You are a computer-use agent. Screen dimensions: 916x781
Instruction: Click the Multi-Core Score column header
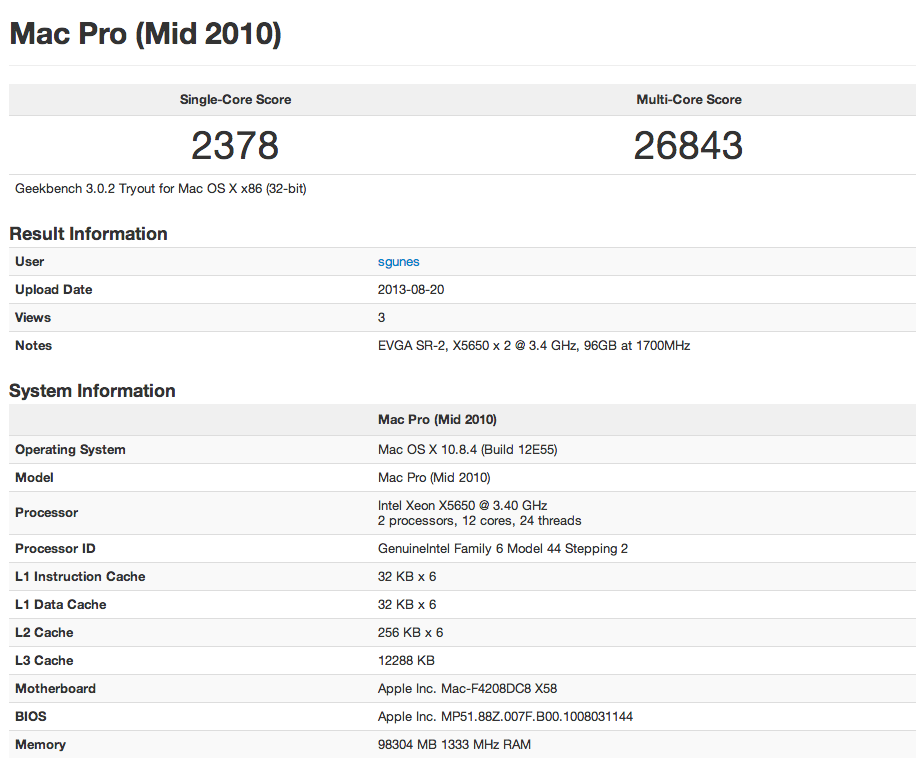coord(689,99)
